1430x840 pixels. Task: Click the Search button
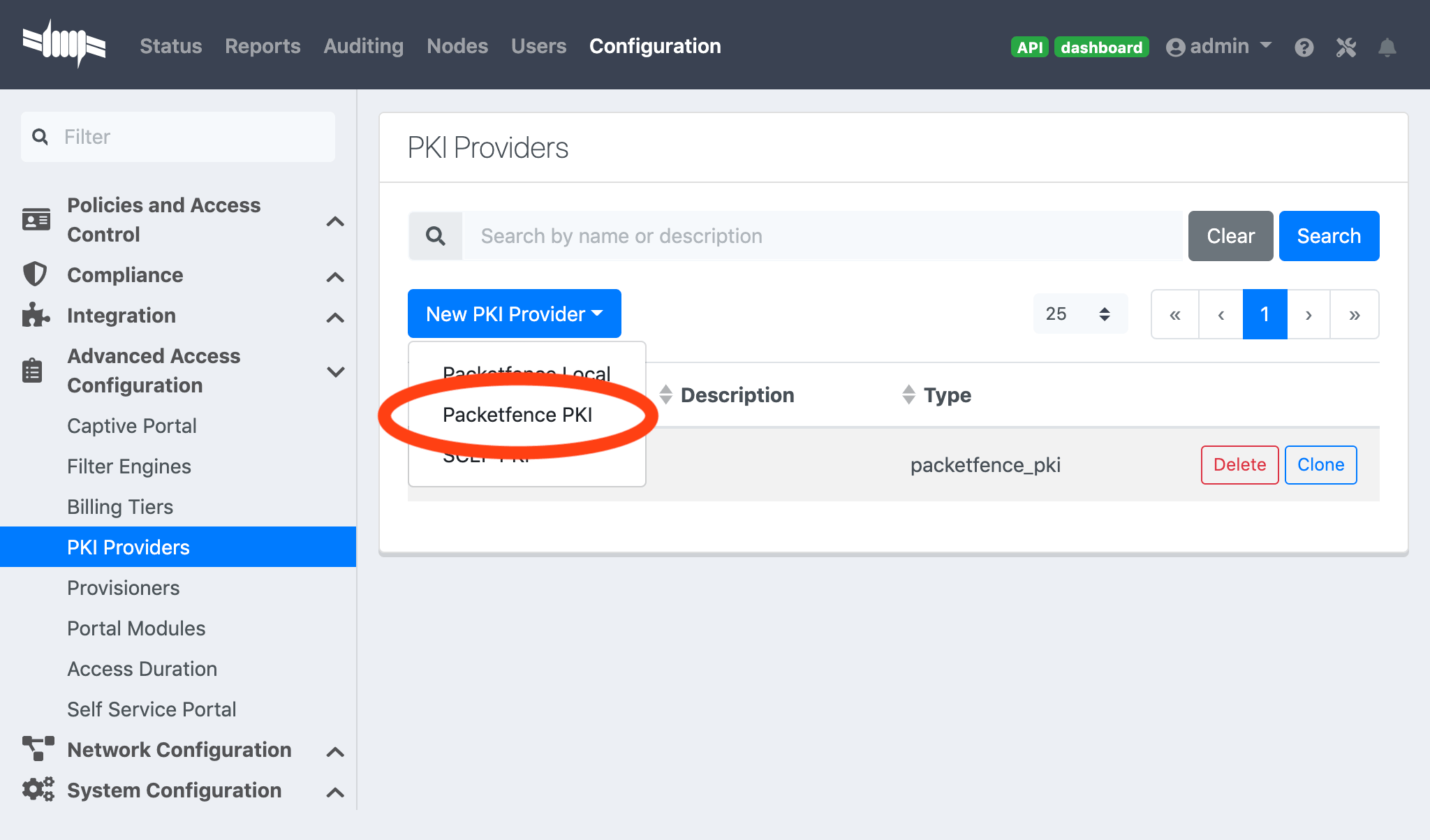point(1328,235)
